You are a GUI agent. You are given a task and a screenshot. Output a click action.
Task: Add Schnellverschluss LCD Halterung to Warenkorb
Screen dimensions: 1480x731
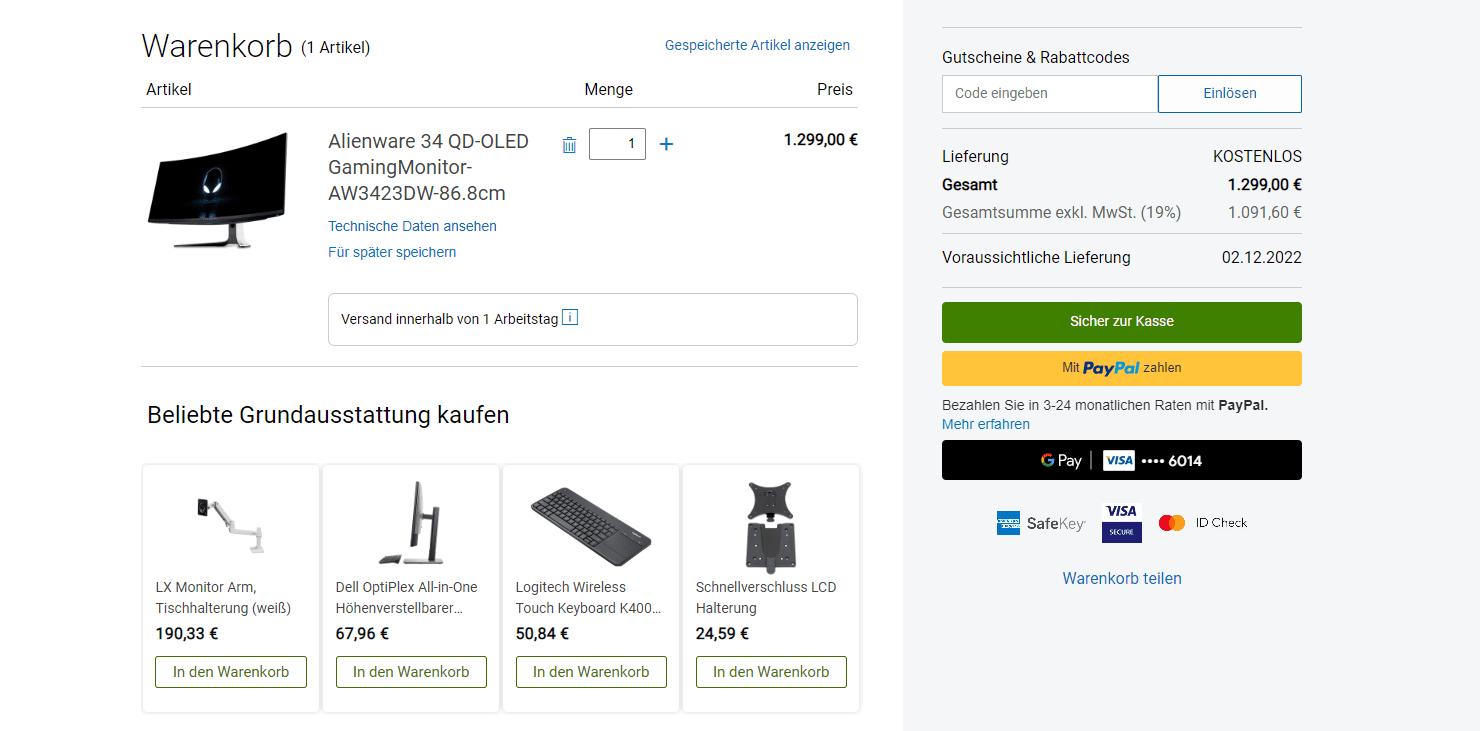pyautogui.click(x=771, y=672)
